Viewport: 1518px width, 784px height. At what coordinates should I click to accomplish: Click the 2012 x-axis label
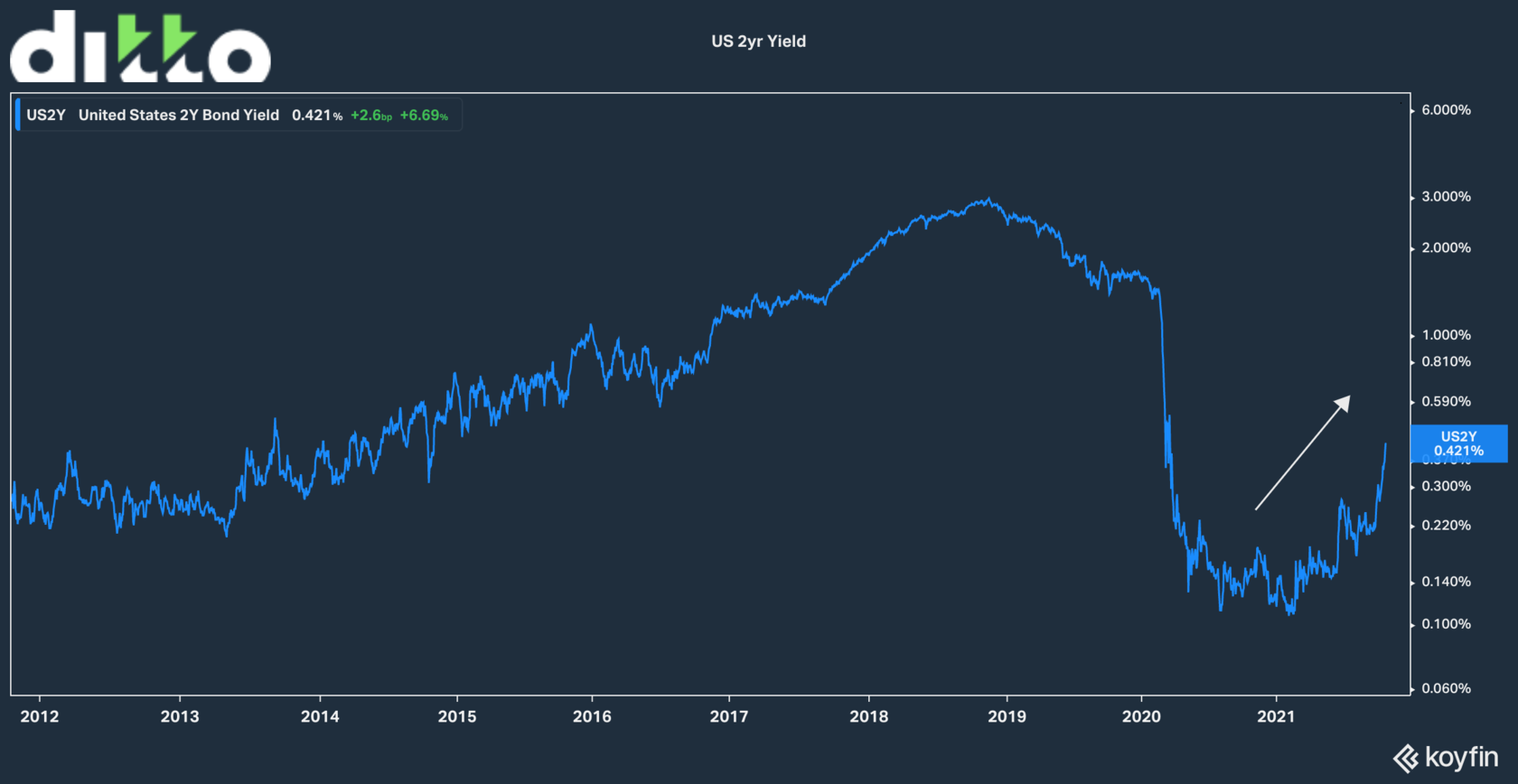[x=40, y=716]
